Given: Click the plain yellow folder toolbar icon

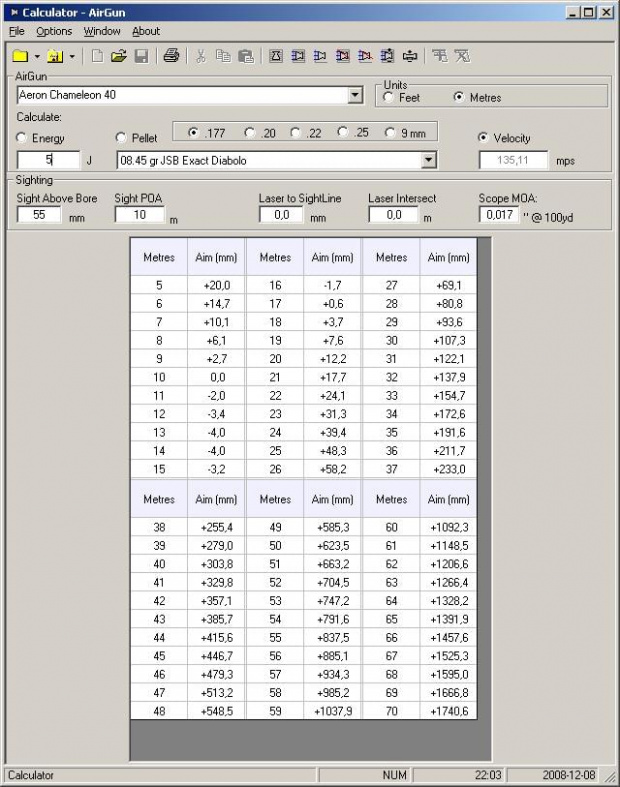Looking at the screenshot, I should [20, 56].
